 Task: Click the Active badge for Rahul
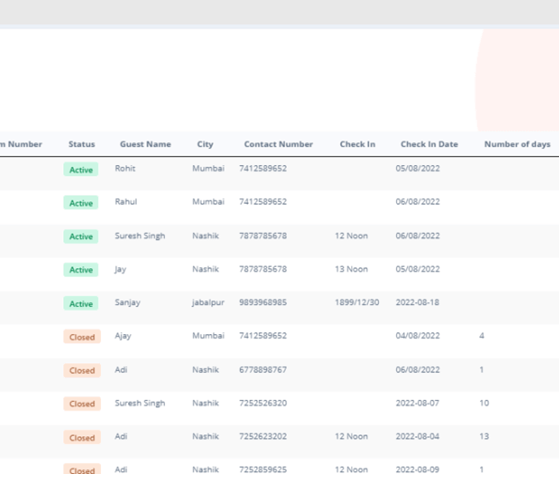[81, 203]
